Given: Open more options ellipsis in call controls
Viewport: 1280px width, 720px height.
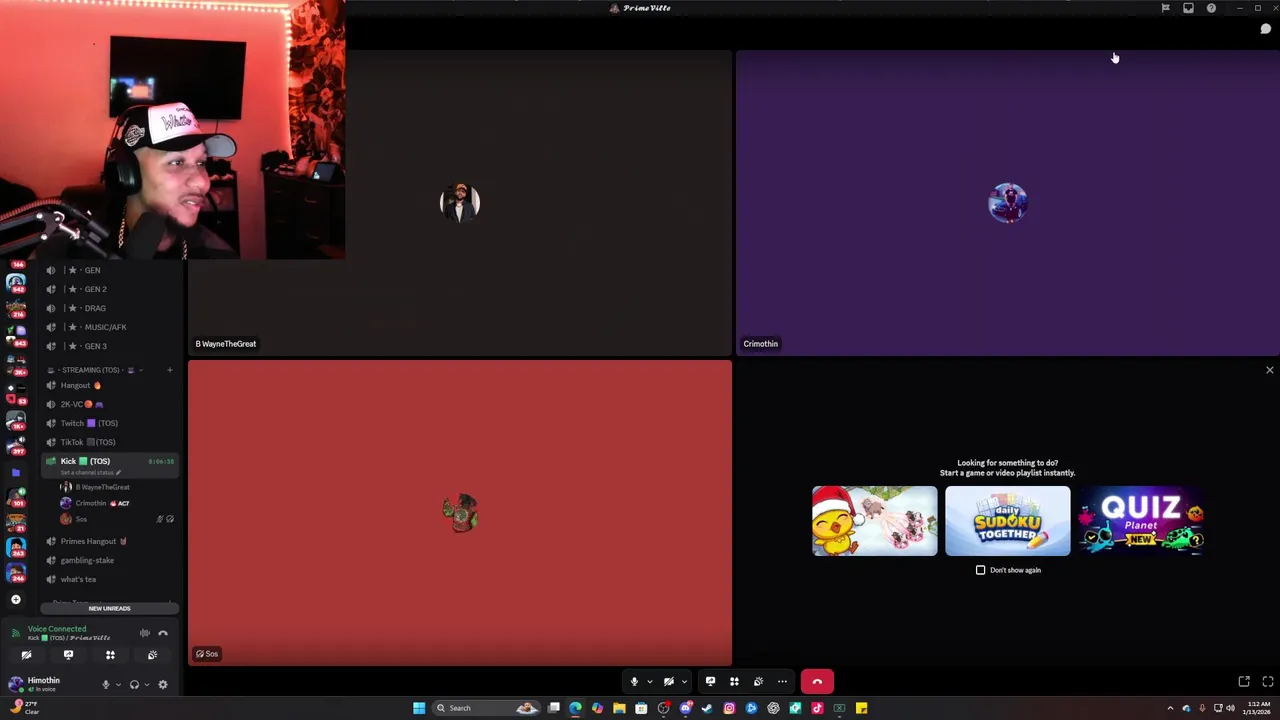Looking at the screenshot, I should 782,682.
